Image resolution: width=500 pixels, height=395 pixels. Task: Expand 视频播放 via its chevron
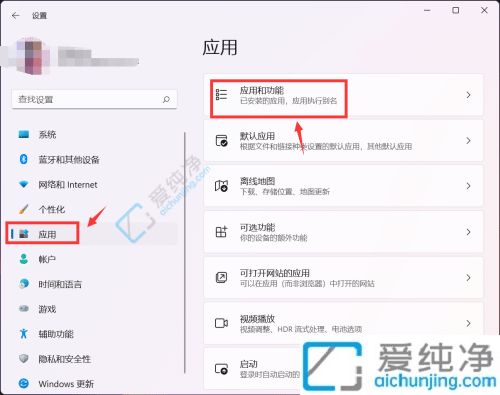tap(468, 323)
